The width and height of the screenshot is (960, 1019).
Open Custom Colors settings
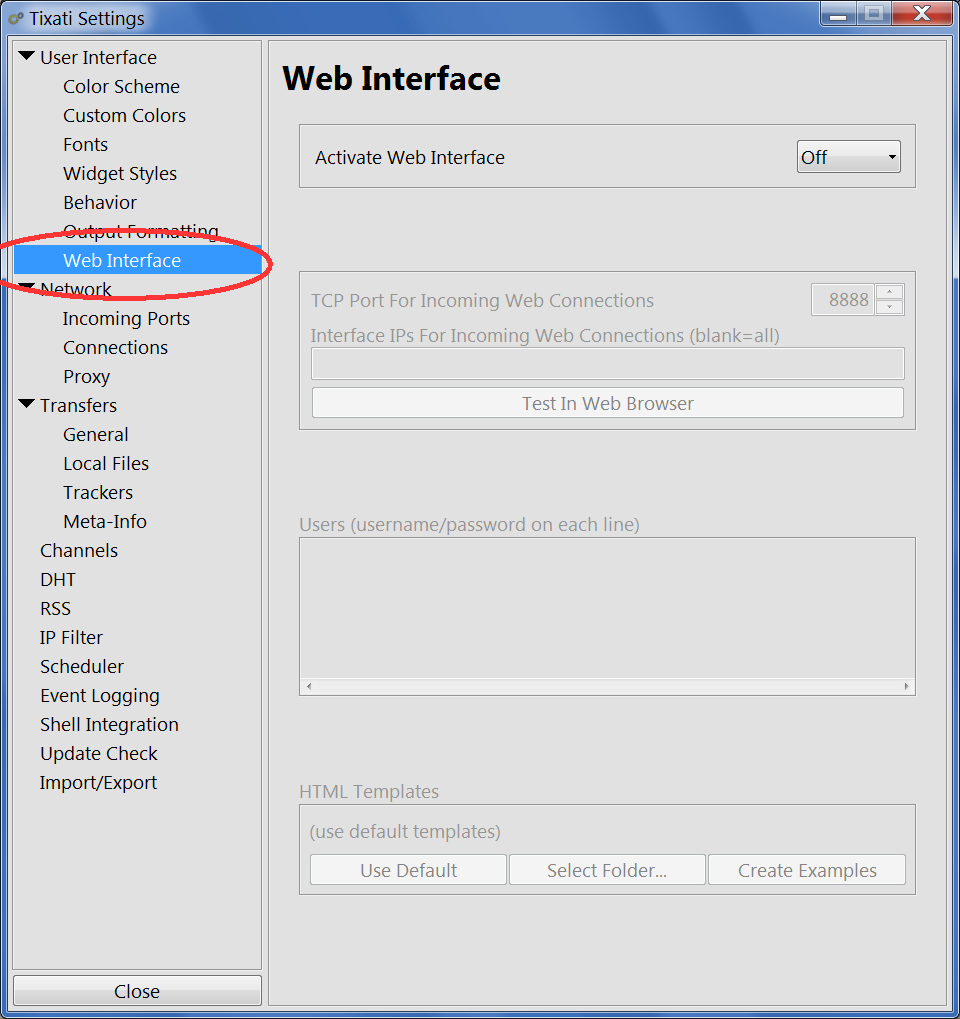point(124,116)
